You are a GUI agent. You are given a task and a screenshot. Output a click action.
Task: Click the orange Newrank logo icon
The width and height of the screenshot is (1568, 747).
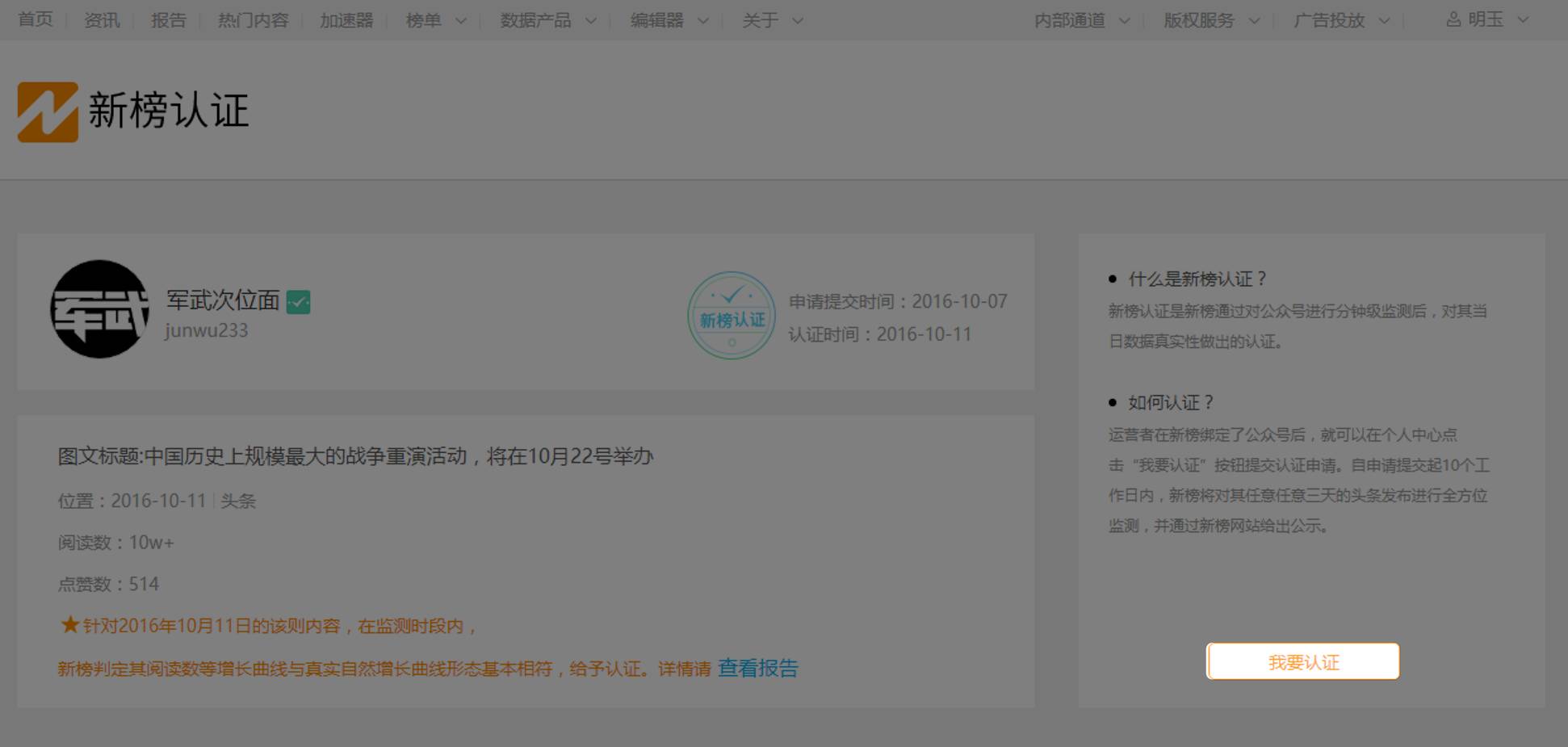click(x=48, y=111)
